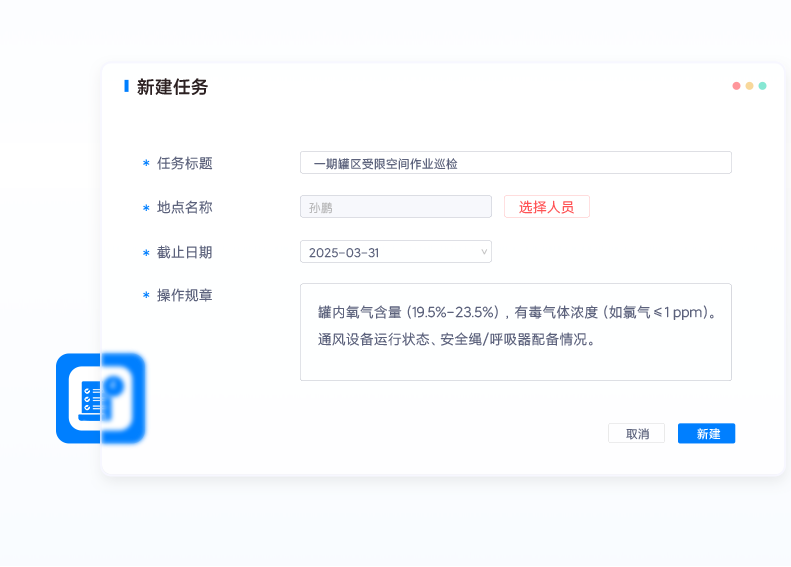Focus the 任务标题 input field
Viewport: 791px width, 567px height.
[515, 163]
